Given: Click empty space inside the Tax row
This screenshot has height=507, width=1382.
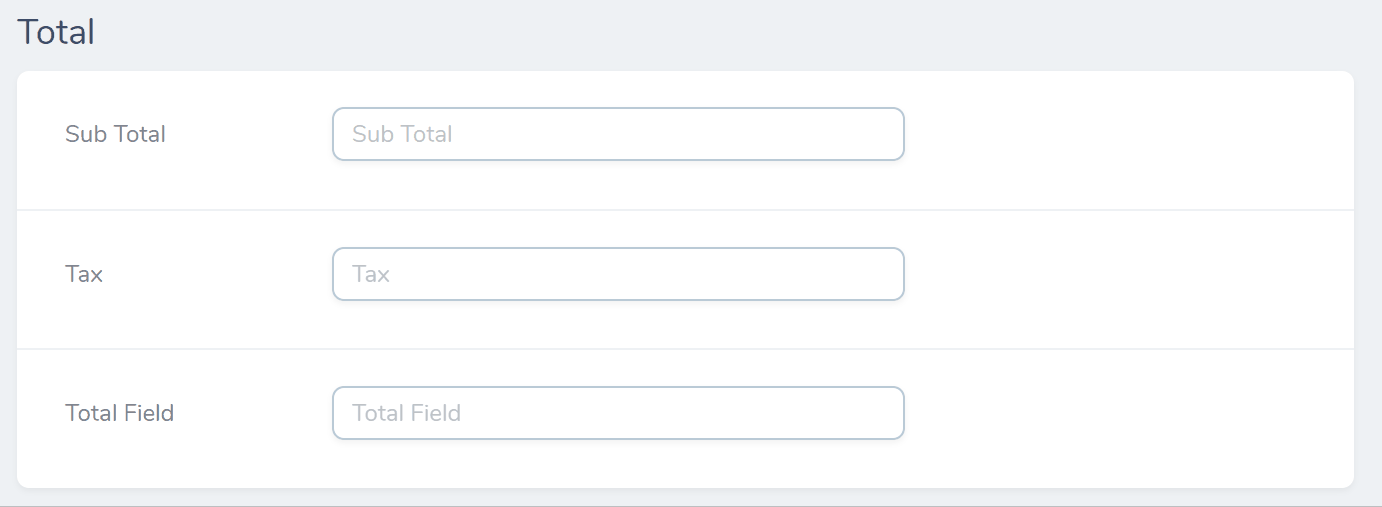Looking at the screenshot, I should coord(1120,280).
